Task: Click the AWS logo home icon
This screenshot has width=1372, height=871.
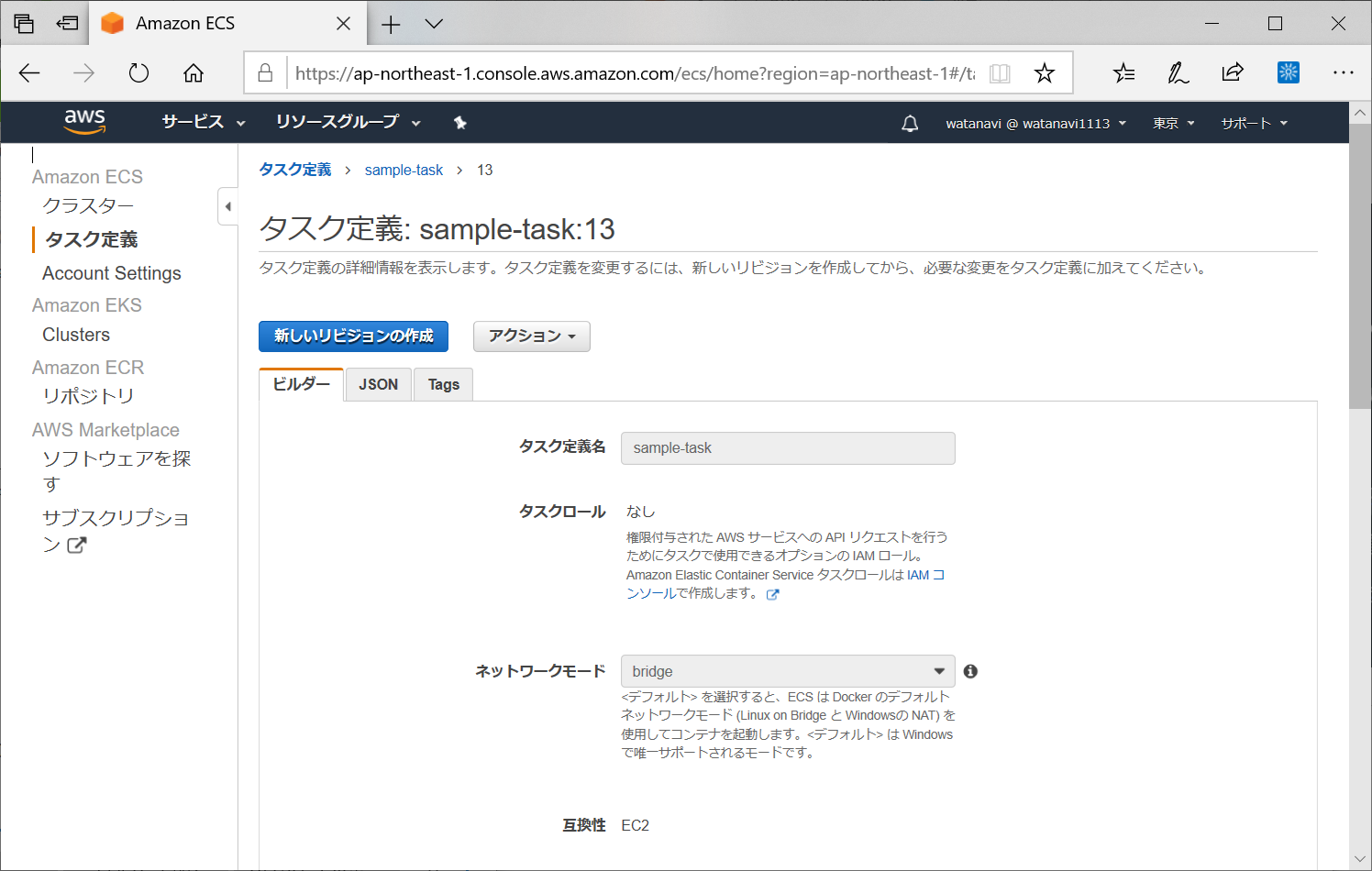Action: click(x=84, y=122)
